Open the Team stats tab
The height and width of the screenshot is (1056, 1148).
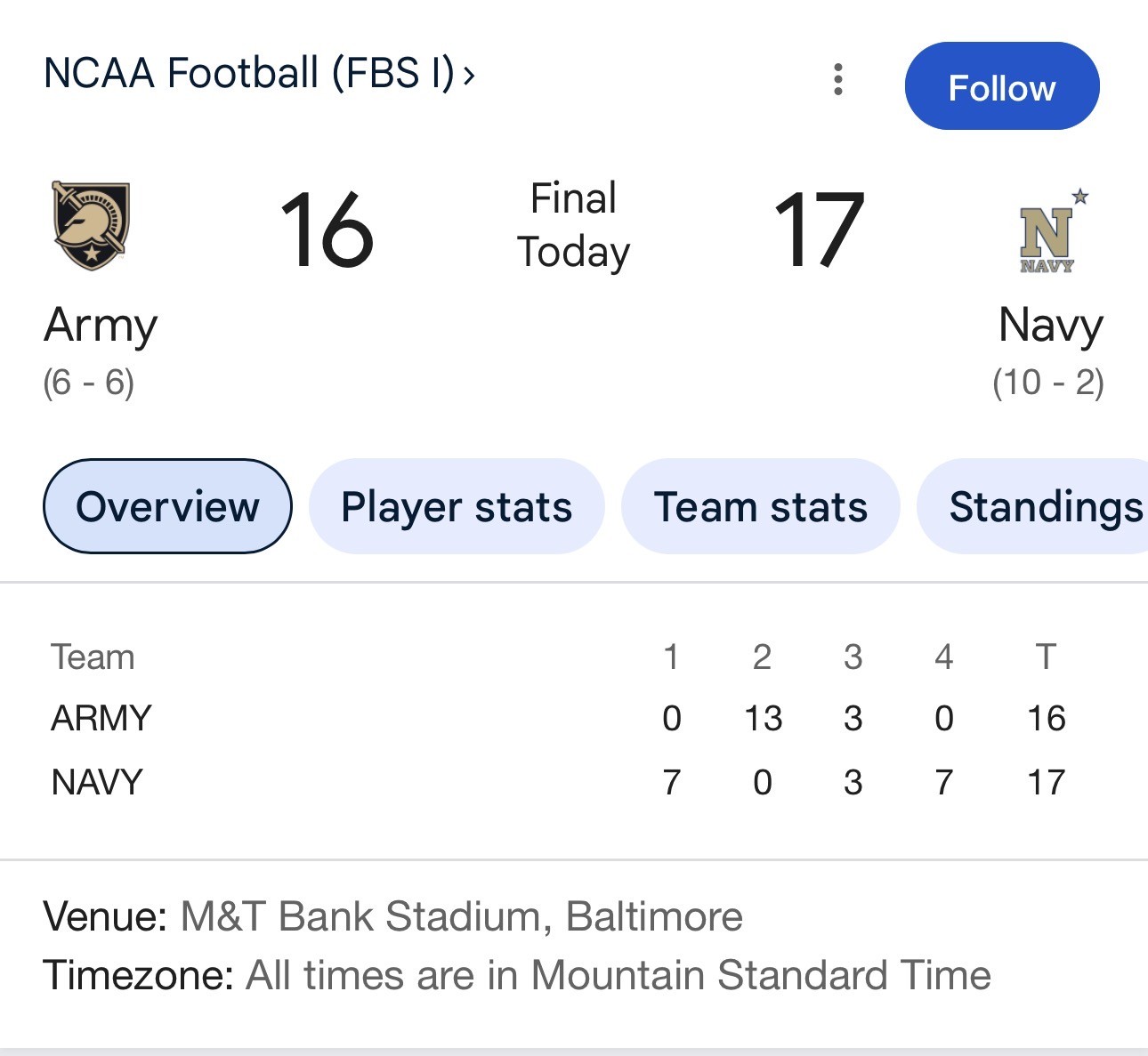(x=761, y=506)
